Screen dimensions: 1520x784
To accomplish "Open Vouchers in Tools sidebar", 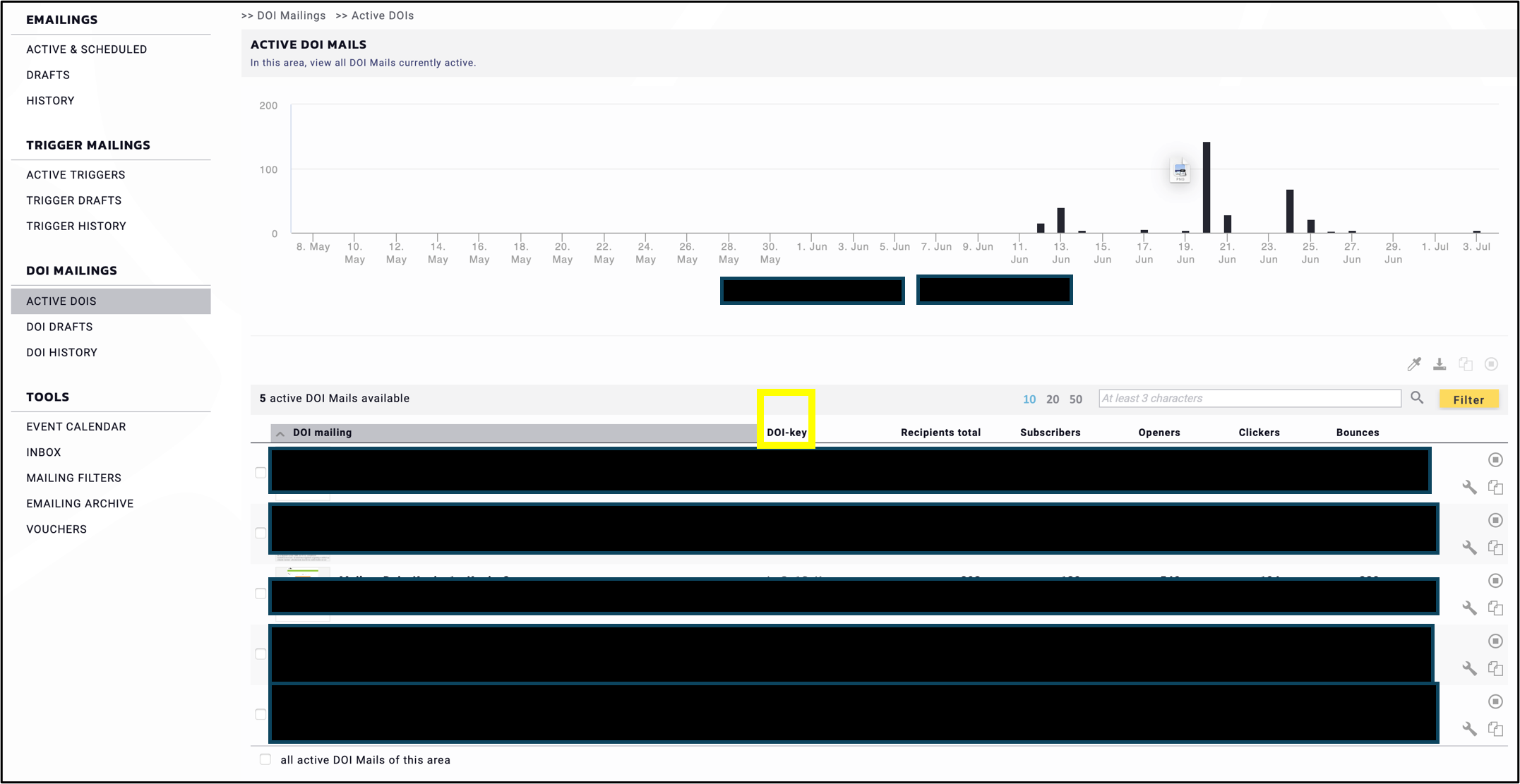I will tap(56, 529).
